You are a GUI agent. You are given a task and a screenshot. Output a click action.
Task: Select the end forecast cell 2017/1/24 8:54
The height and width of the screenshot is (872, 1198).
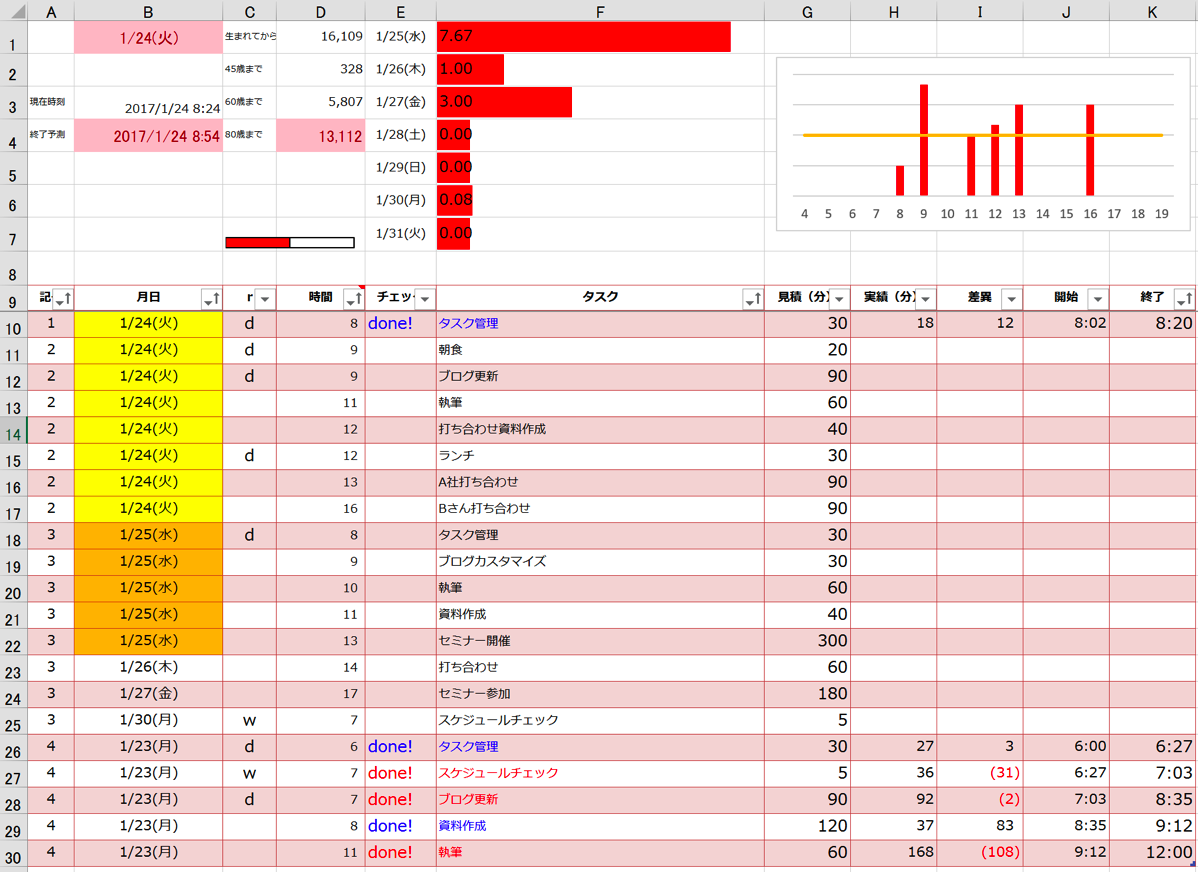coord(148,135)
